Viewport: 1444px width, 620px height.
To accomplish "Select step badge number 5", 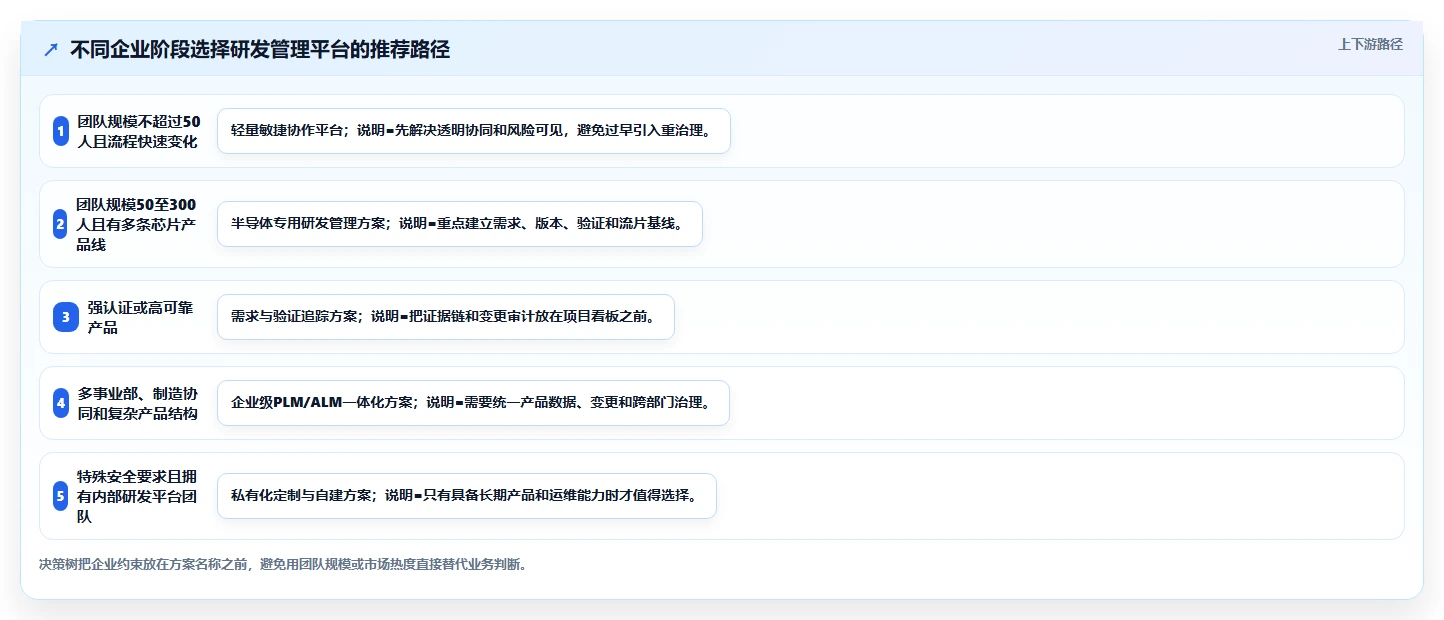I will click(60, 496).
